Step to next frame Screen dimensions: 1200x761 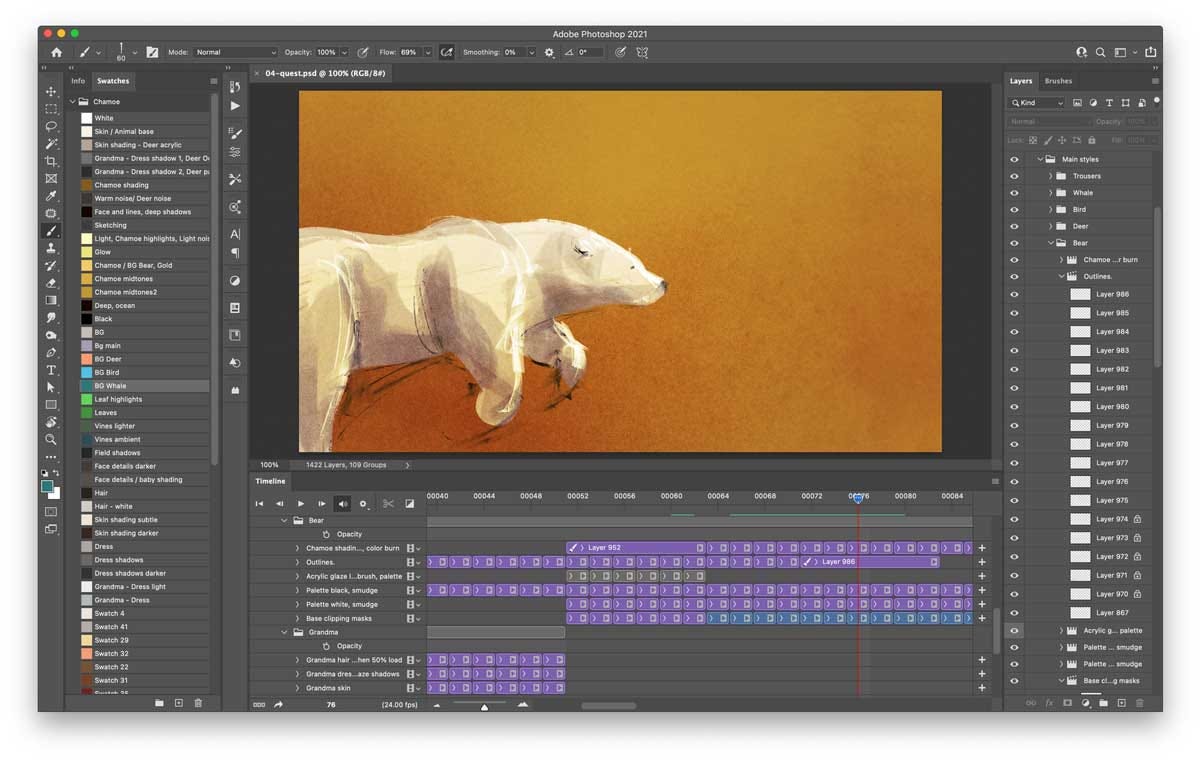tap(321, 504)
